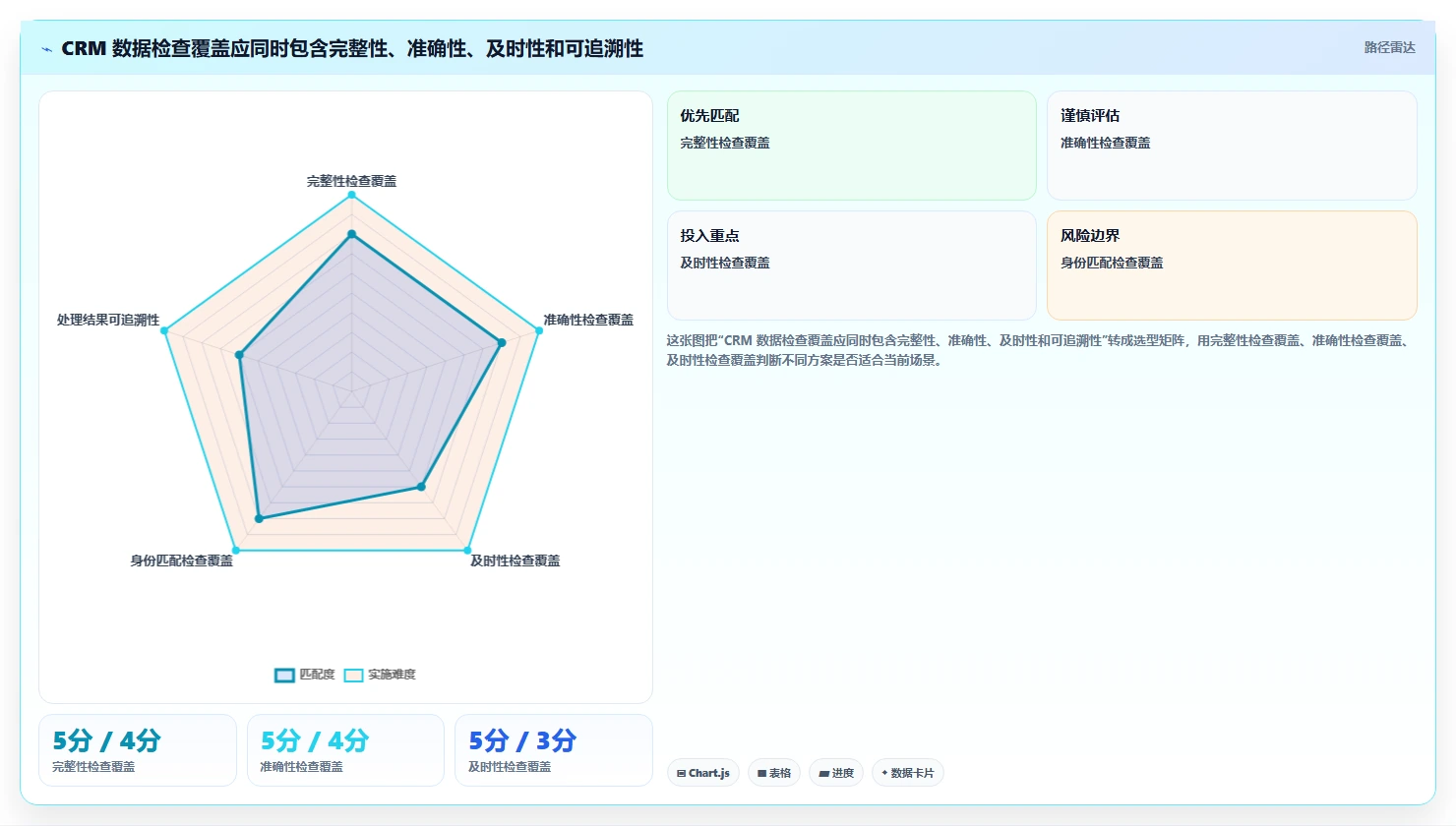The image size is (1456, 826).
Task: Click 及时性检查覆盖 text in 投入重点 card
Action: (725, 263)
